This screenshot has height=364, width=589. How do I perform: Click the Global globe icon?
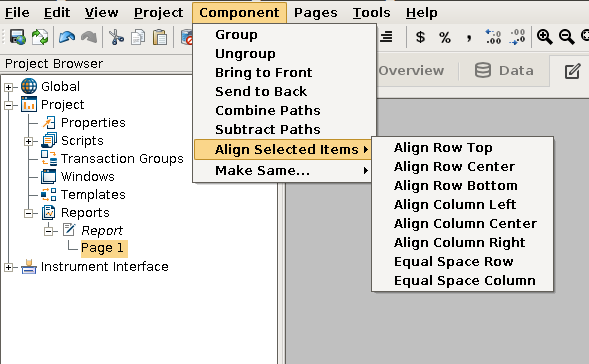[x=29, y=86]
